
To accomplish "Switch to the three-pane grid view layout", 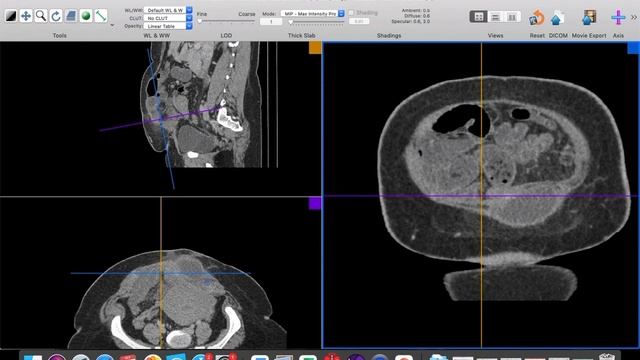I will tap(478, 17).
